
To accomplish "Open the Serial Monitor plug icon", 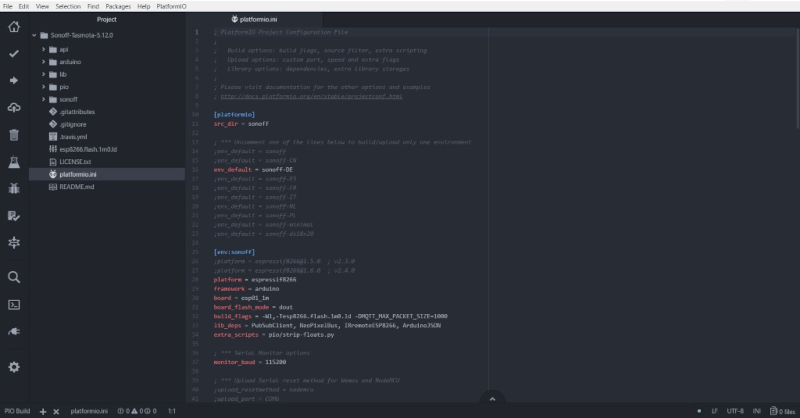I will 14,331.
